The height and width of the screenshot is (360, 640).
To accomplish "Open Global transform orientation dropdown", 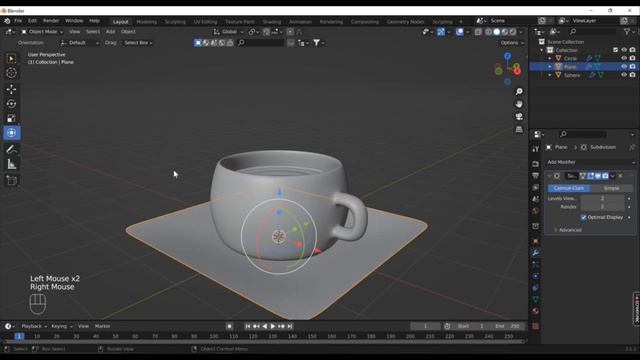I will (x=229, y=32).
